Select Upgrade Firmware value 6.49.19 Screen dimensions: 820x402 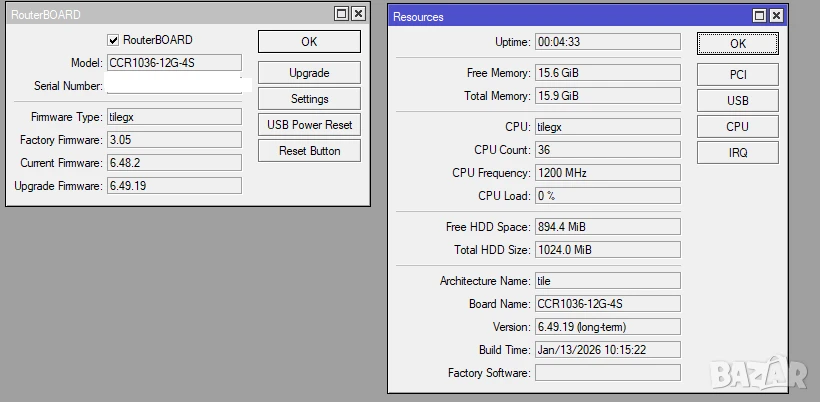174,186
